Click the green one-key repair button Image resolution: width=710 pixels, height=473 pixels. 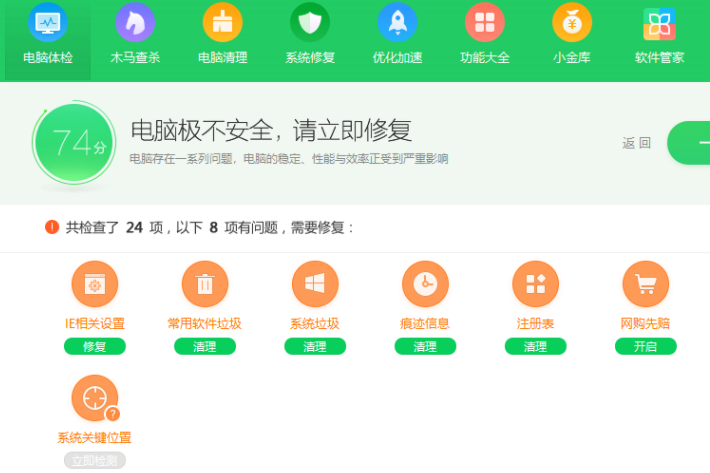[689, 143]
